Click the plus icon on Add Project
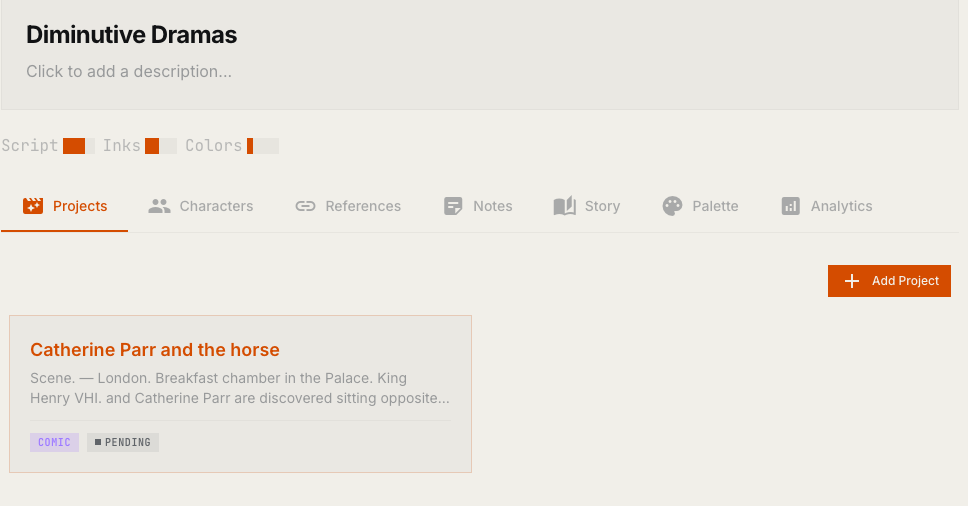This screenshot has height=506, width=968. click(852, 281)
